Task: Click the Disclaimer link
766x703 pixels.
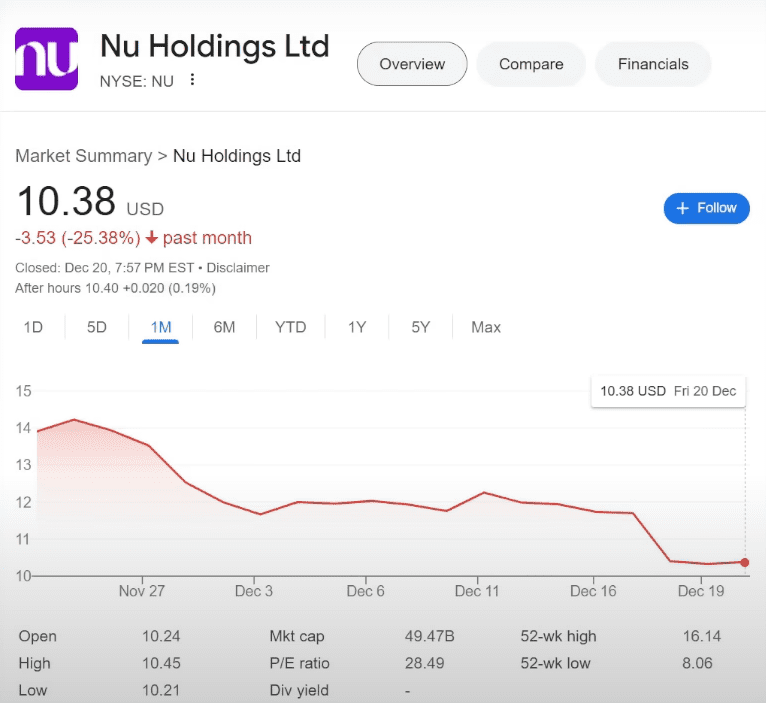Action: [x=238, y=268]
